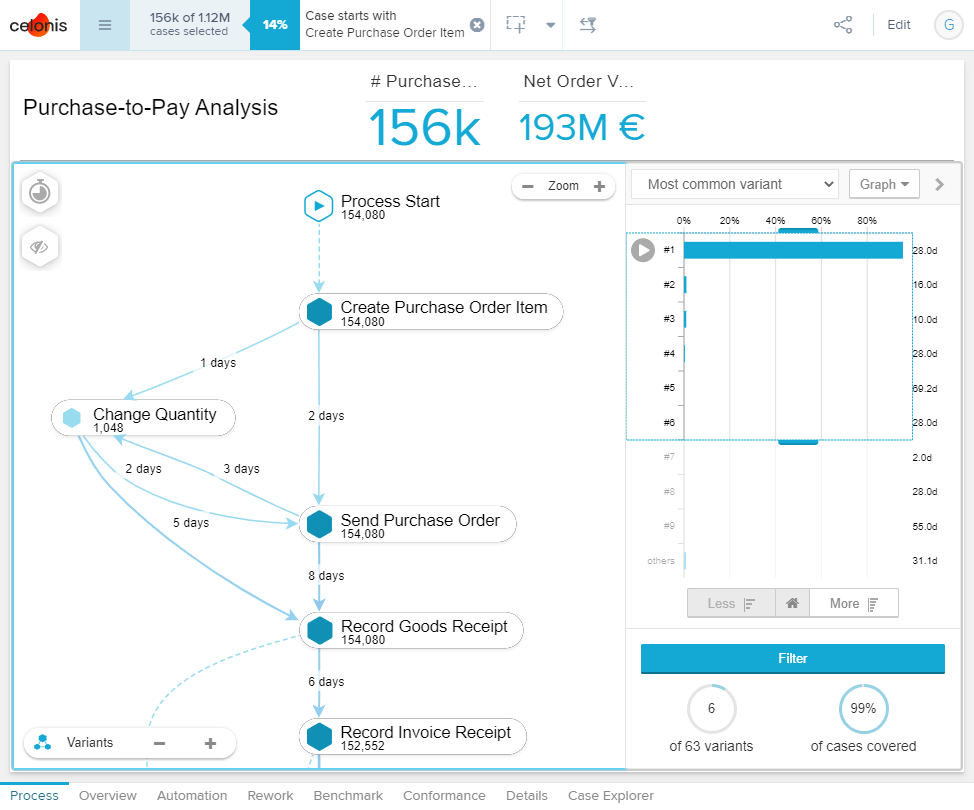The width and height of the screenshot is (974, 810).
Task: Switch to the Conformance tab
Action: (444, 796)
